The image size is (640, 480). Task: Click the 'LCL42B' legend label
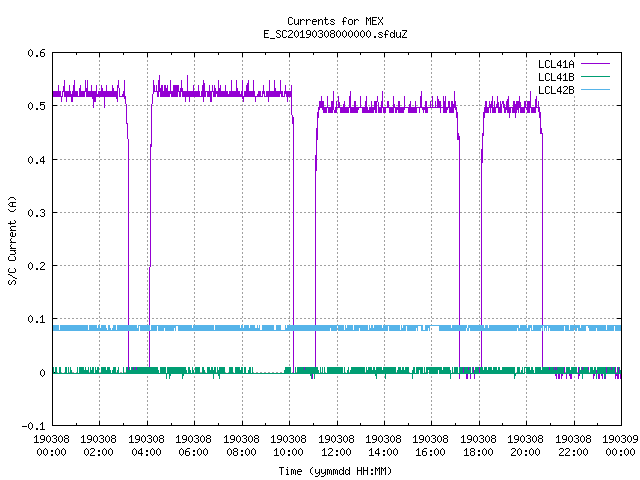click(x=556, y=90)
